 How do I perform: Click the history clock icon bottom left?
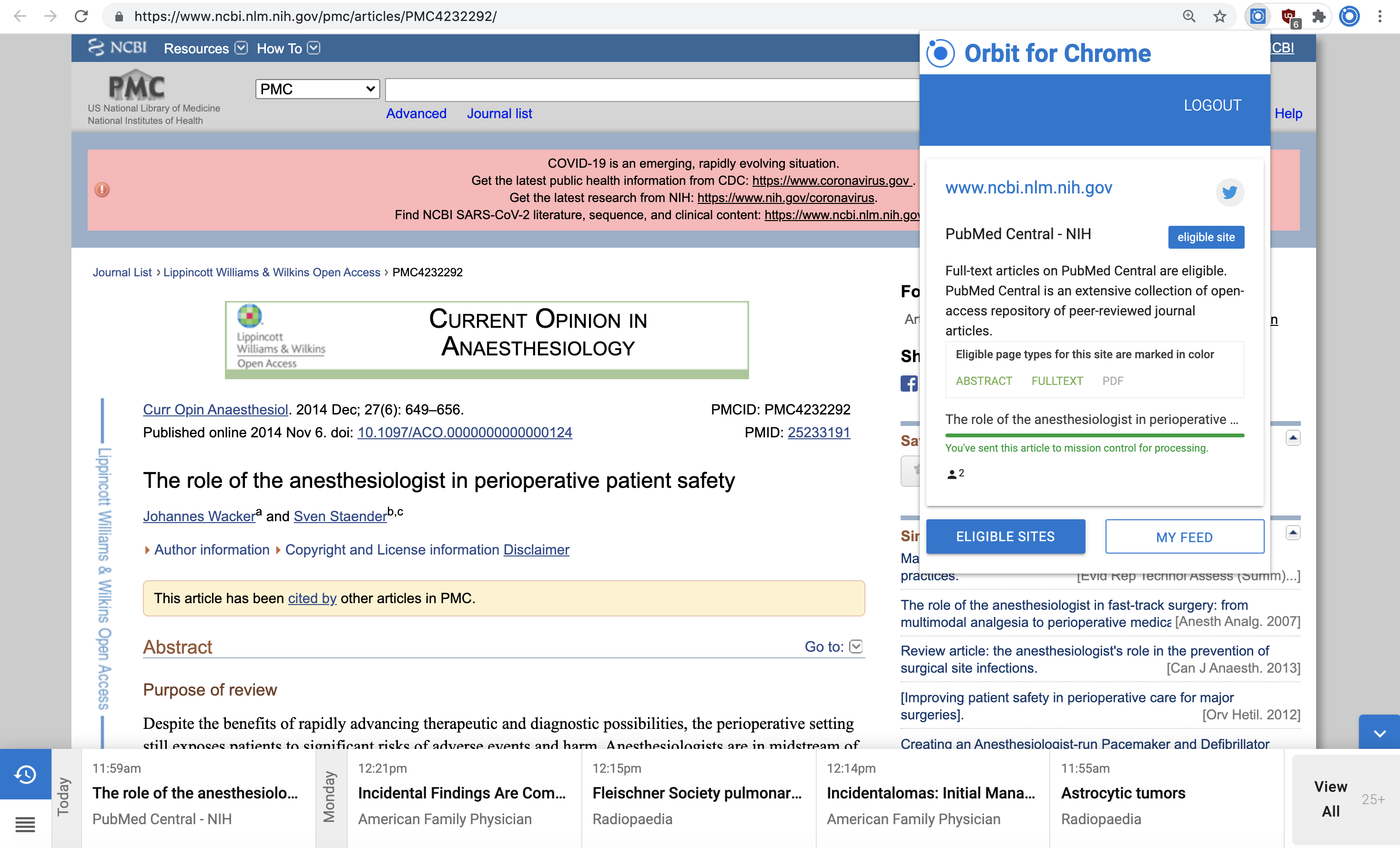click(x=26, y=774)
